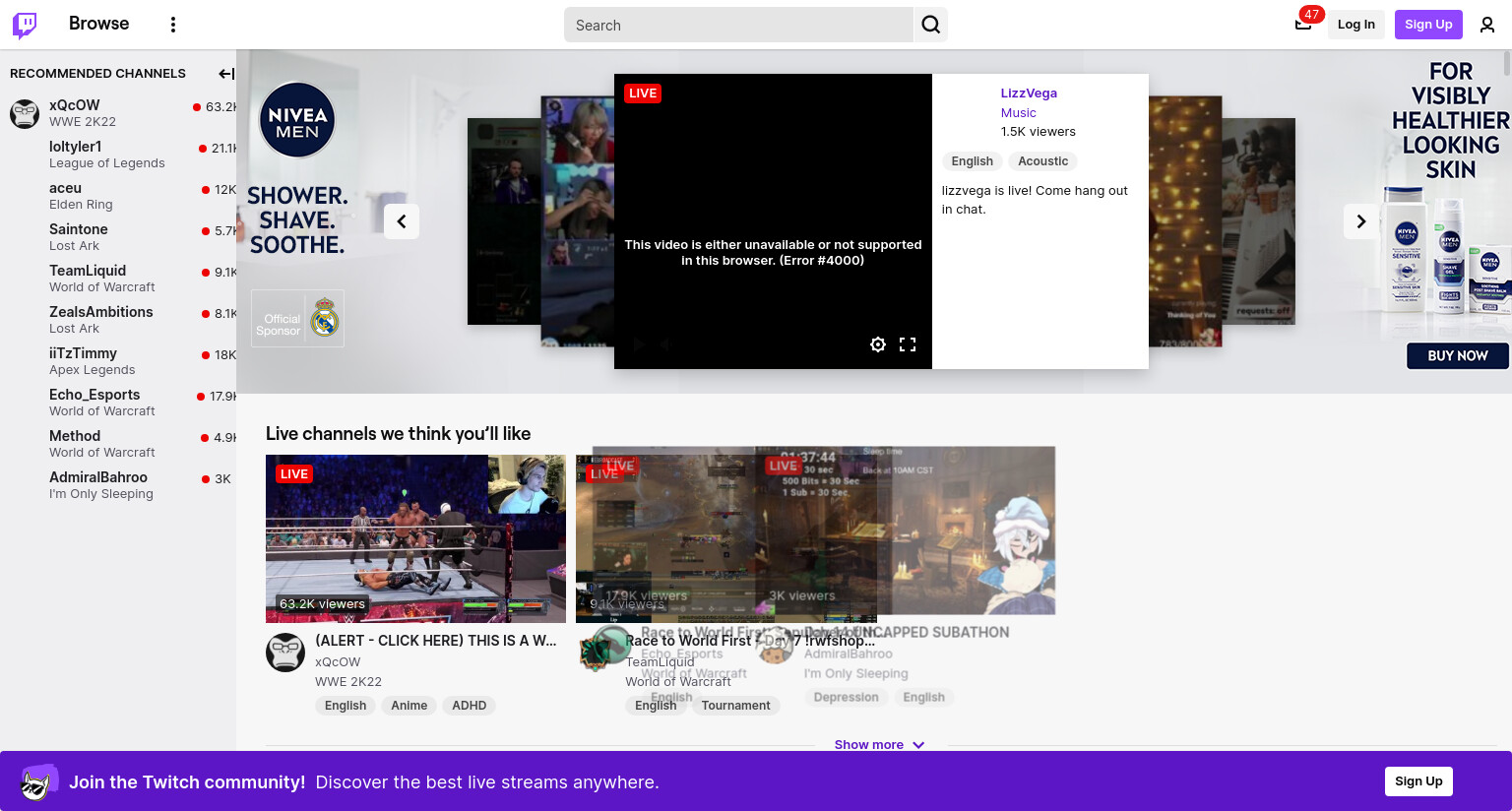The height and width of the screenshot is (811, 1512).
Task: Focus the Search input field
Action: click(738, 25)
